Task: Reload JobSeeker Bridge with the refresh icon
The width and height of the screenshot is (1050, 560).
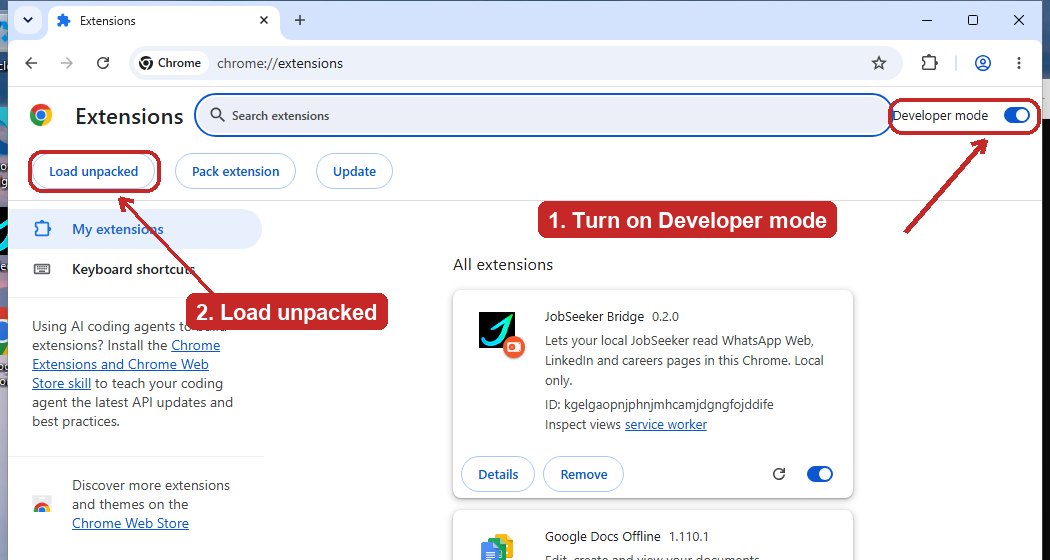Action: click(x=779, y=474)
